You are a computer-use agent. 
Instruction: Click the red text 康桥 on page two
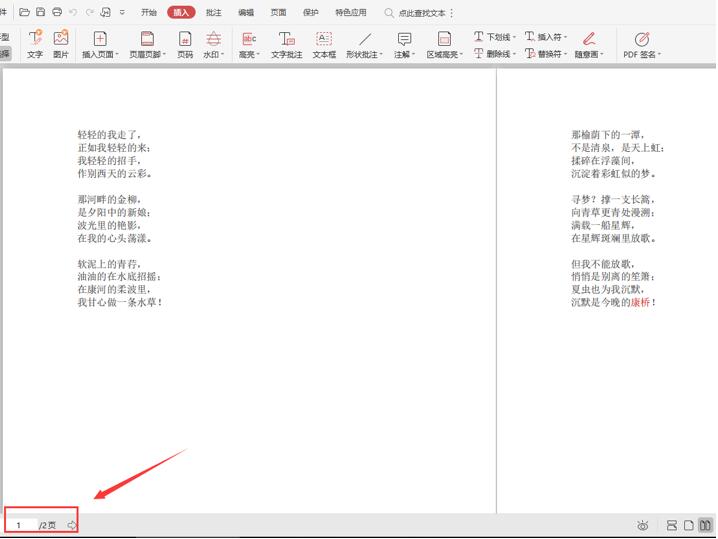pos(640,302)
